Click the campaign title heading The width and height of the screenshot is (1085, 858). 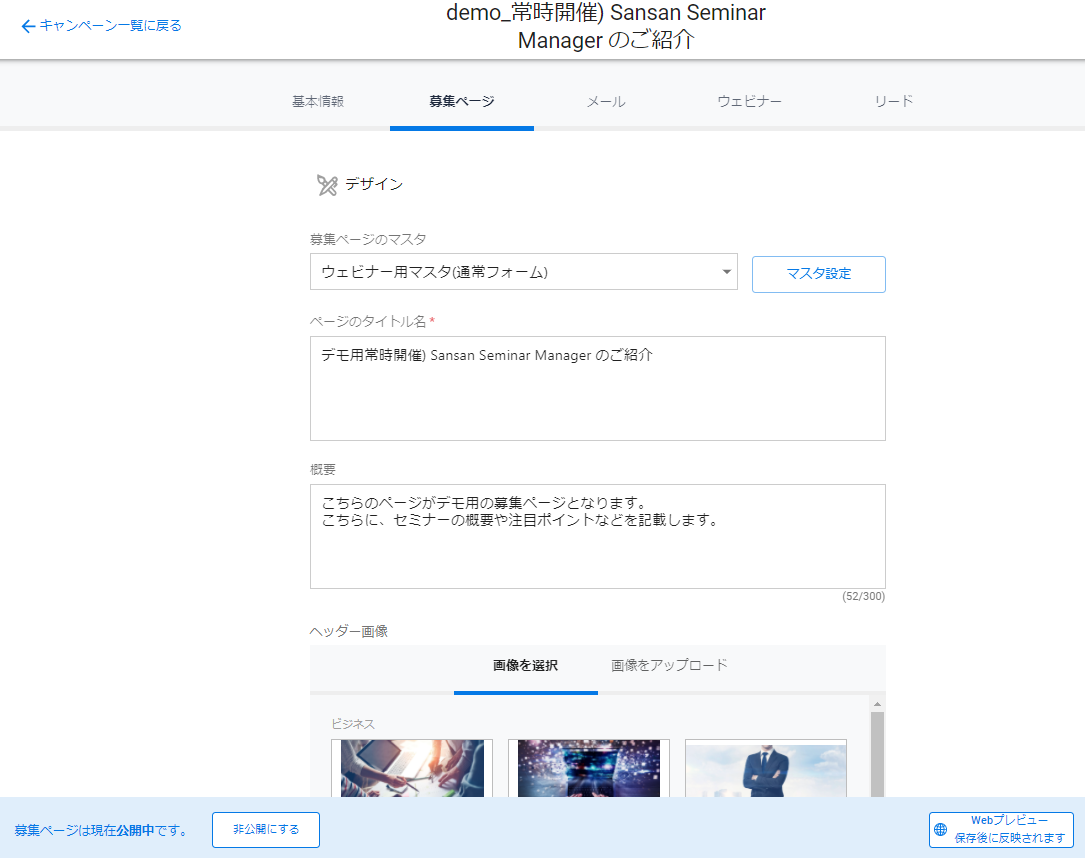coord(606,26)
